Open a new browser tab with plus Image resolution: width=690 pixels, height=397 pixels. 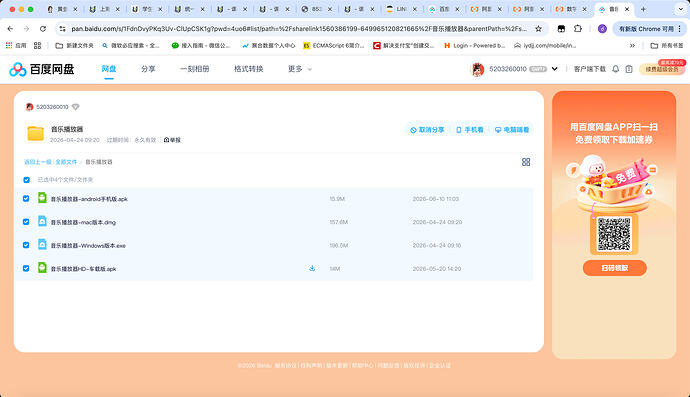(643, 9)
